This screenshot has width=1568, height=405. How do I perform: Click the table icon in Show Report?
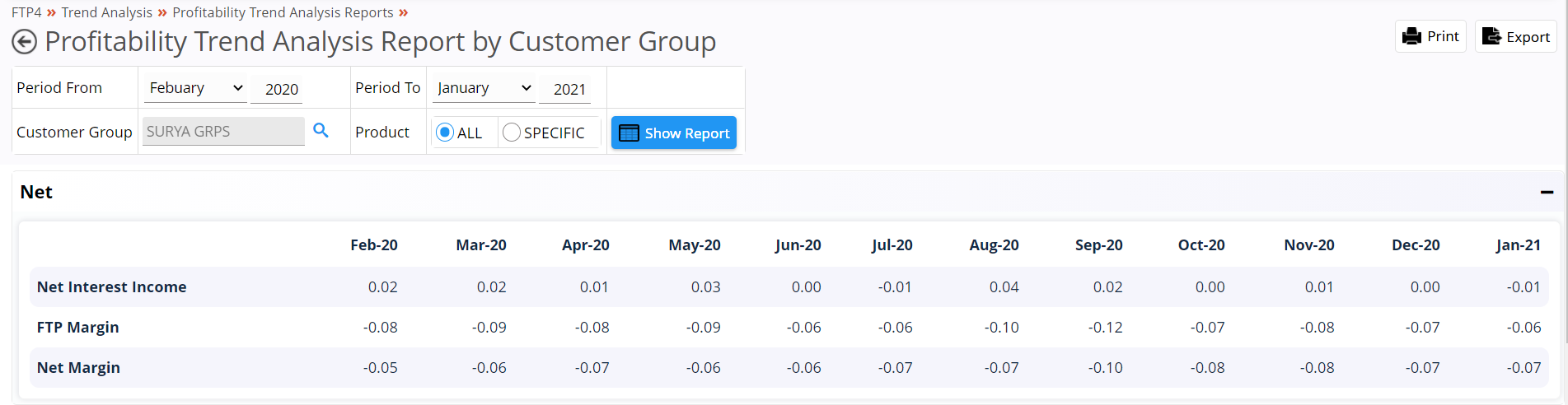pos(629,133)
